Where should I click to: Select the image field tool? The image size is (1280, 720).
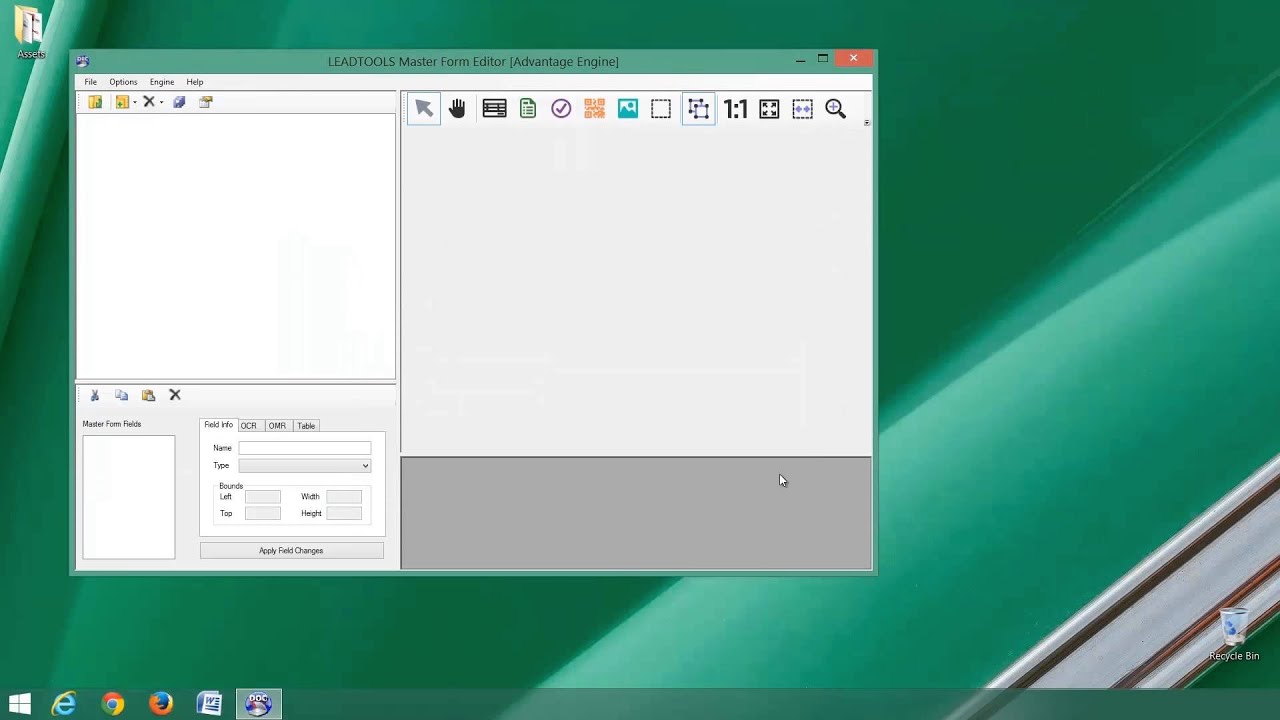627,109
